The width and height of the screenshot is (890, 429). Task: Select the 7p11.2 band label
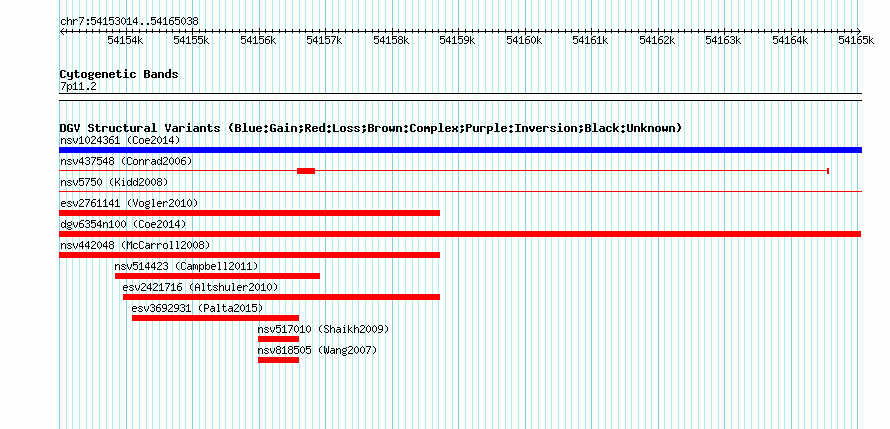click(x=78, y=86)
